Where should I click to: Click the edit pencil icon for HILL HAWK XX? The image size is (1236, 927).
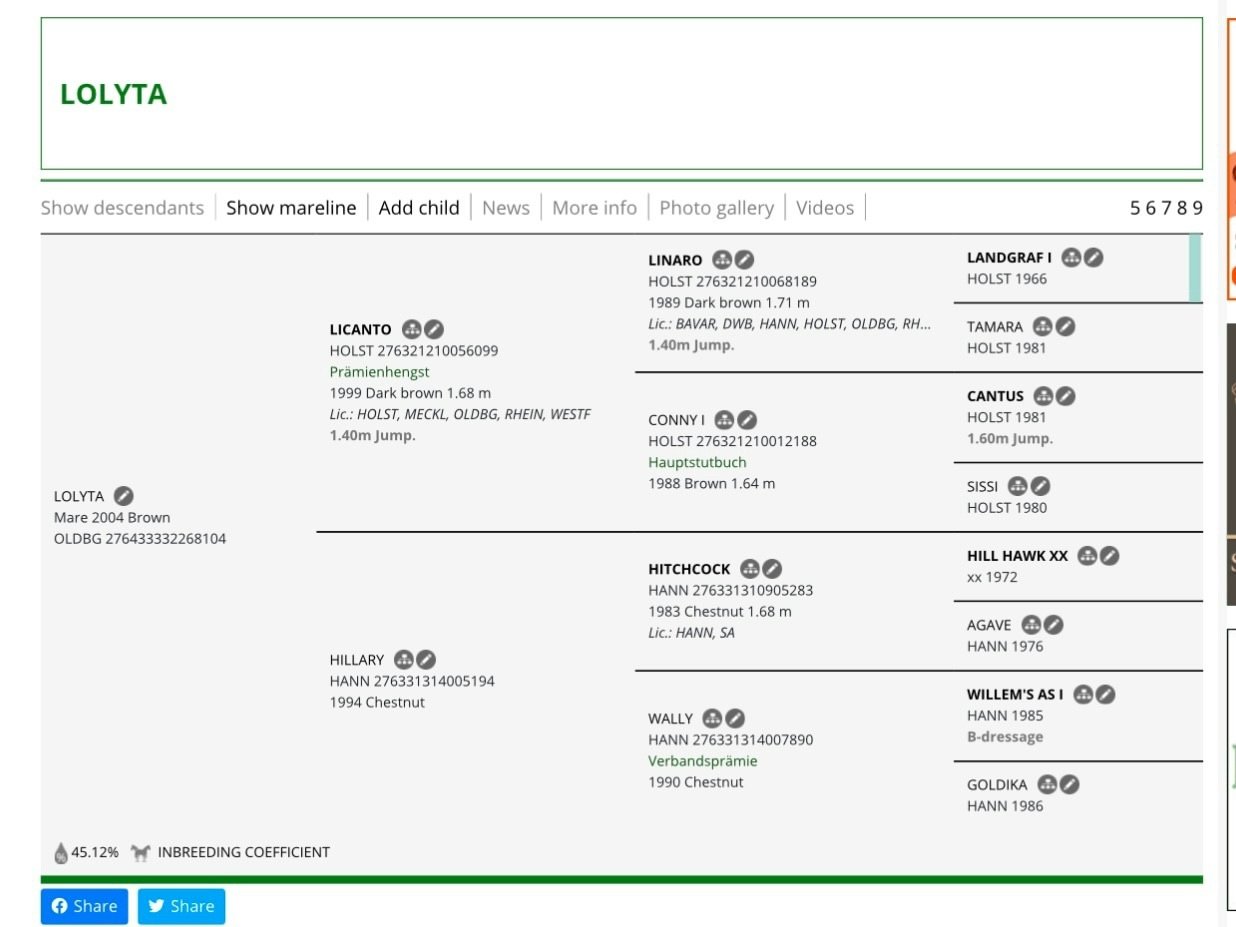tap(1110, 556)
